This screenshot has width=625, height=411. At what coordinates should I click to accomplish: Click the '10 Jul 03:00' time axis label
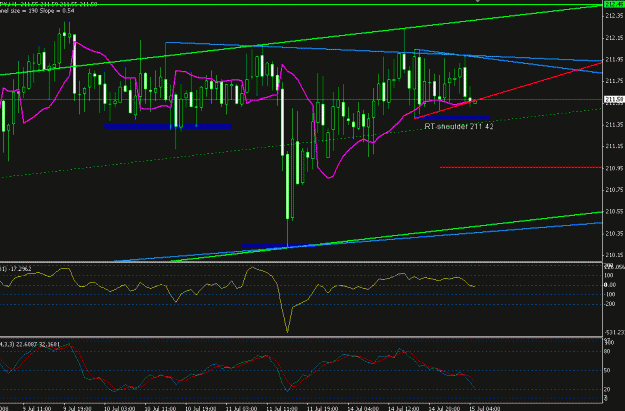tap(119, 408)
